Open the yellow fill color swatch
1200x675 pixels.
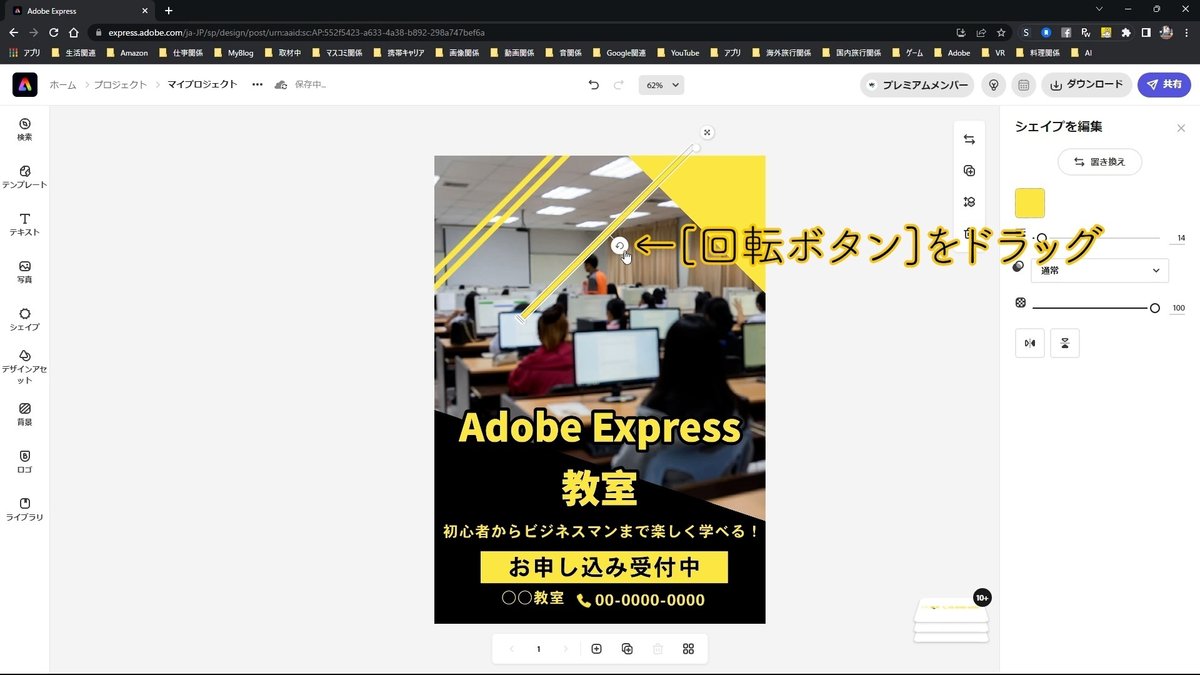pyautogui.click(x=1030, y=203)
